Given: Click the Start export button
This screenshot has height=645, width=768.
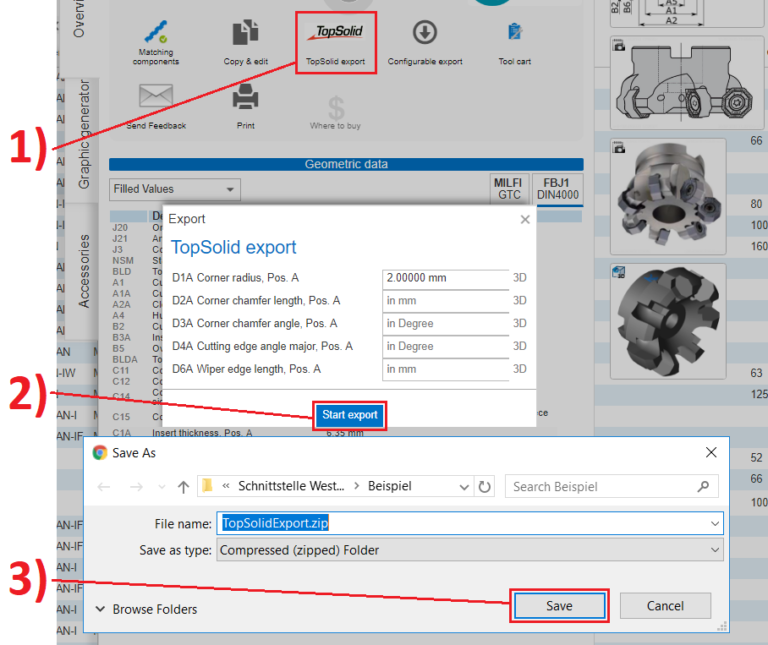Looking at the screenshot, I should tap(350, 415).
